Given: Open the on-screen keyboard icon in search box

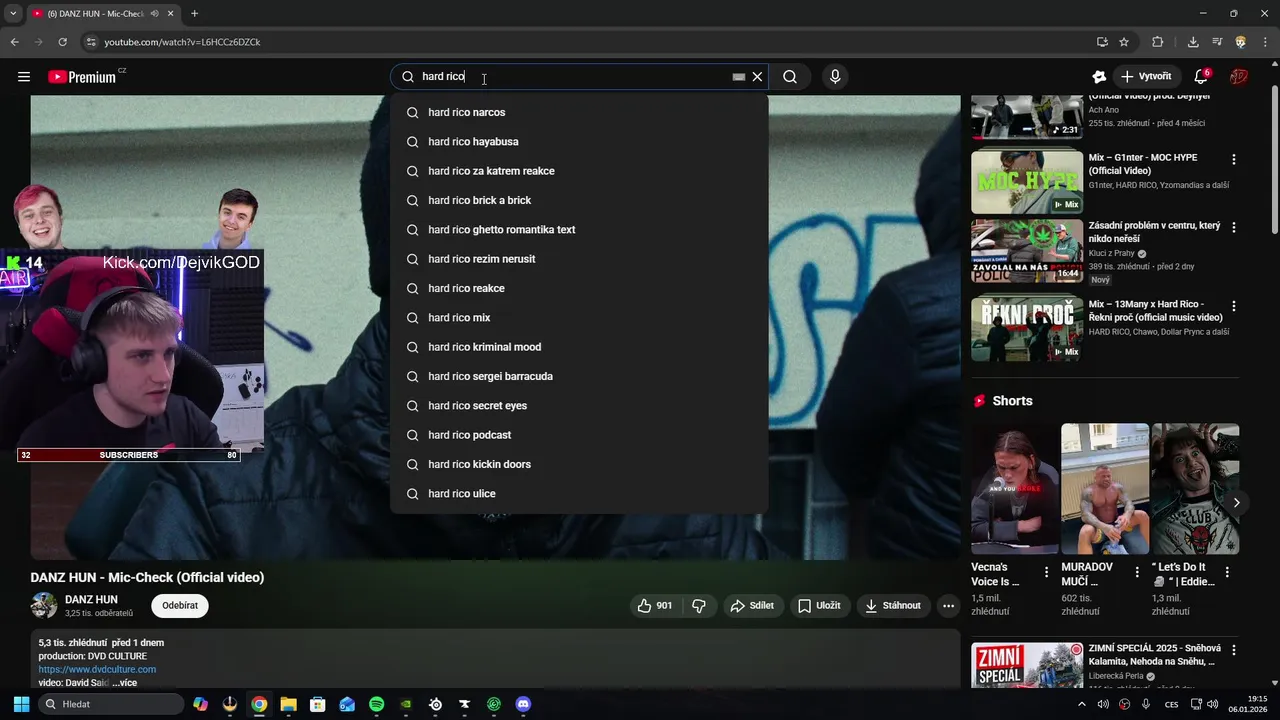Looking at the screenshot, I should pyautogui.click(x=738, y=77).
